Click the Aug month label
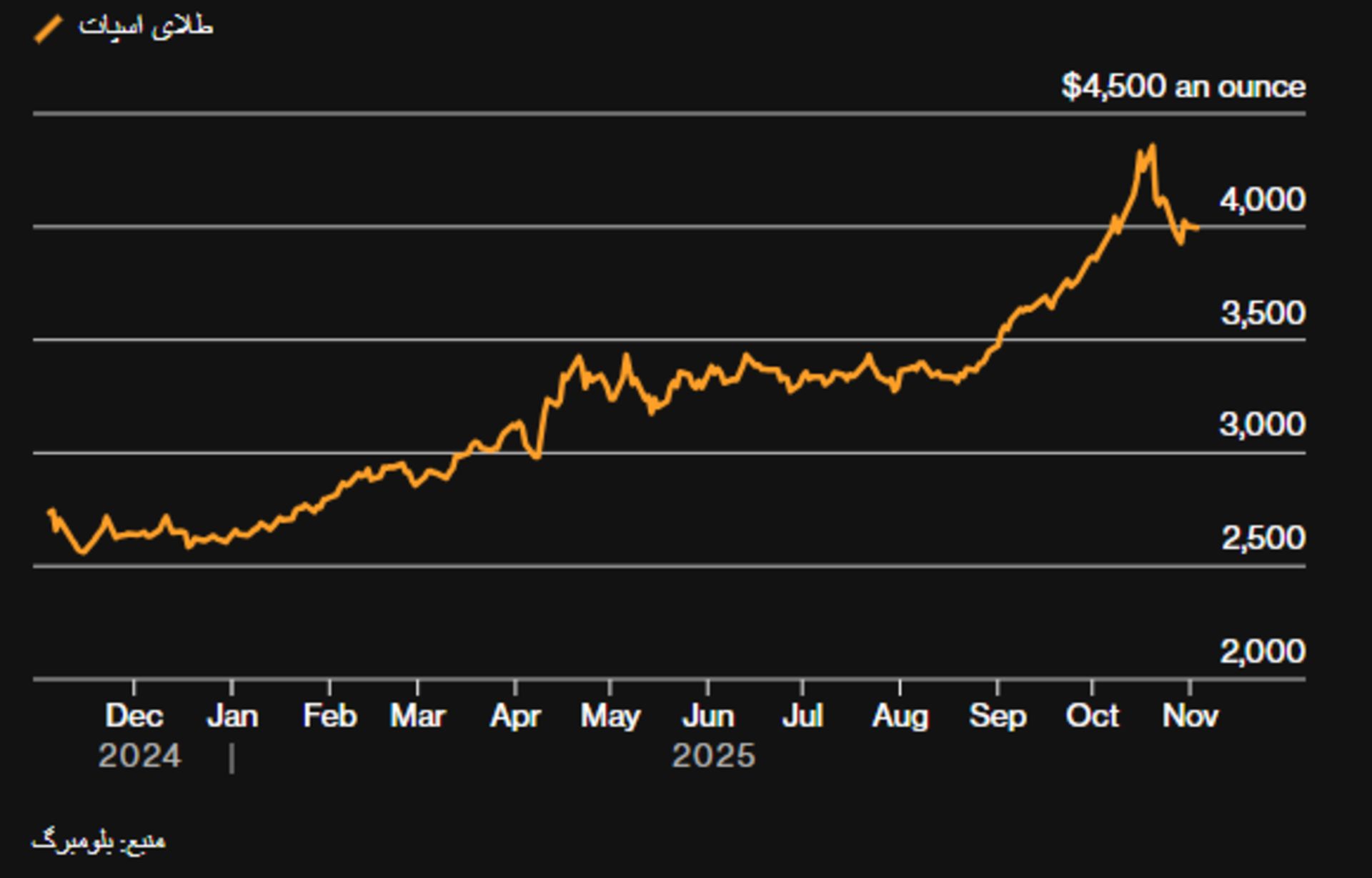The height and width of the screenshot is (878, 1372). coord(900,716)
